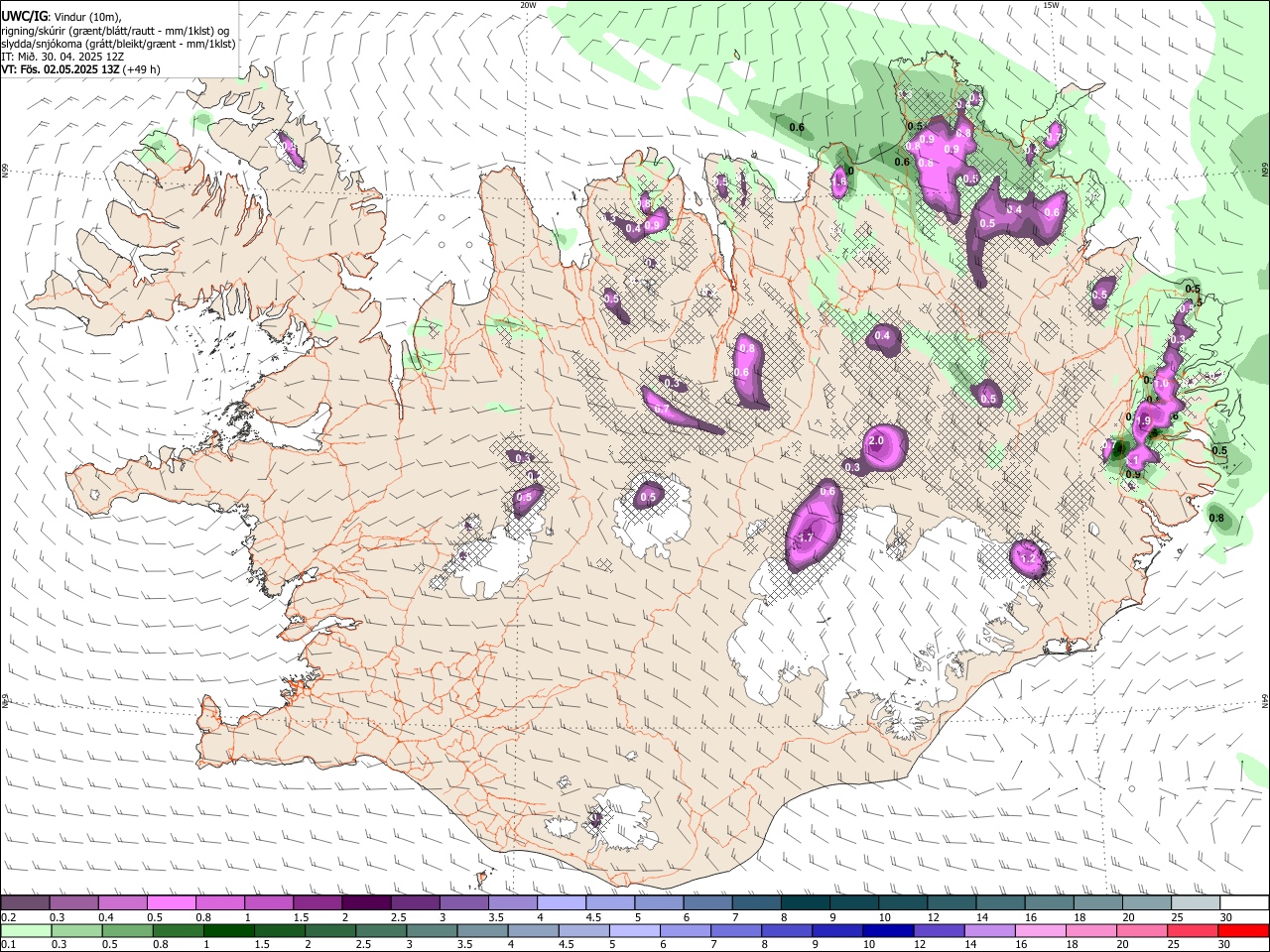
Task: Select the dark mauve 0.2 swatch in upper legend
Action: click(x=25, y=903)
